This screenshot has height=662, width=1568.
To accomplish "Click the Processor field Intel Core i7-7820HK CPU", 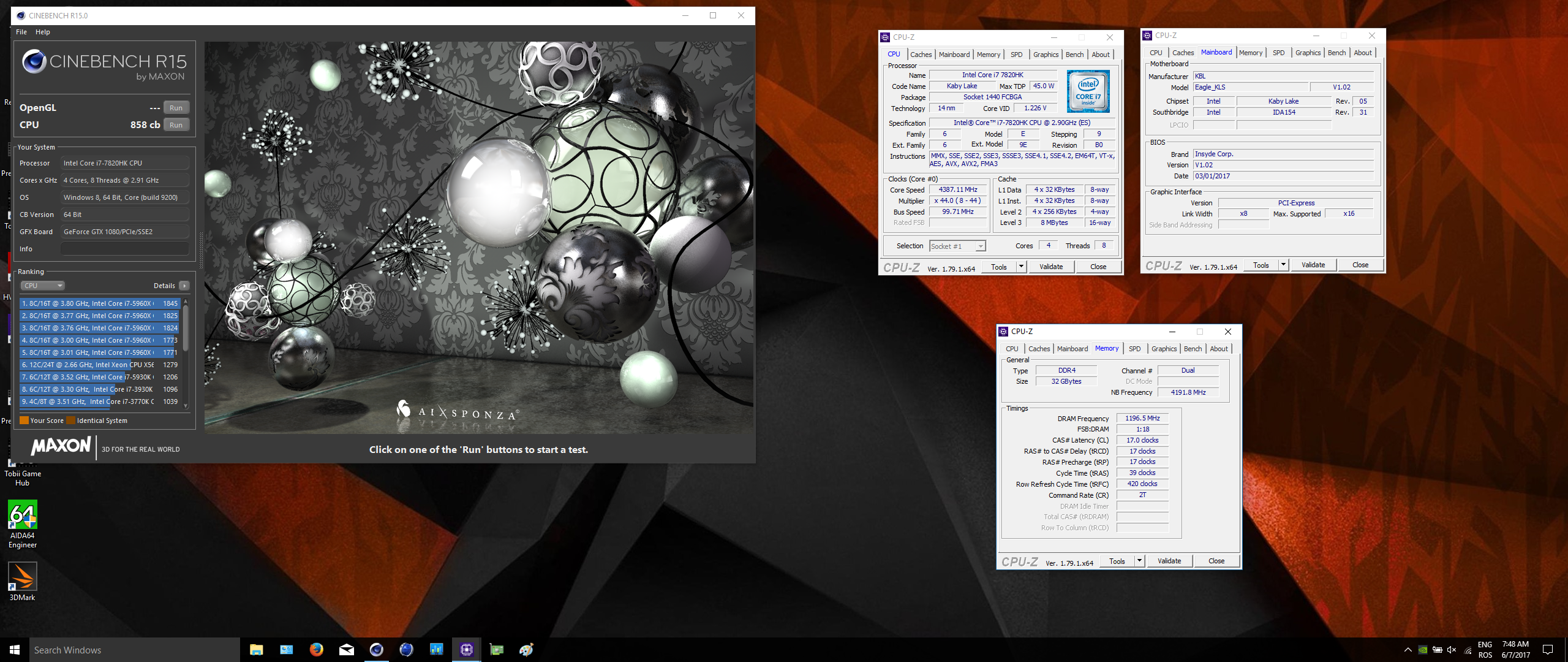I will click(125, 163).
